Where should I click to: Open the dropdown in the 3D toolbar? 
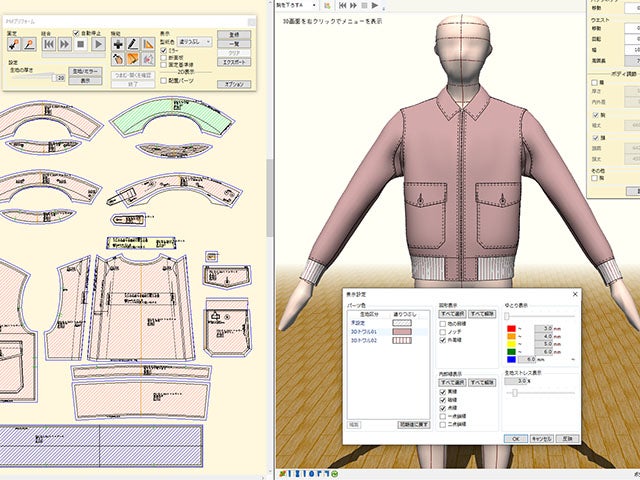[x=297, y=5]
